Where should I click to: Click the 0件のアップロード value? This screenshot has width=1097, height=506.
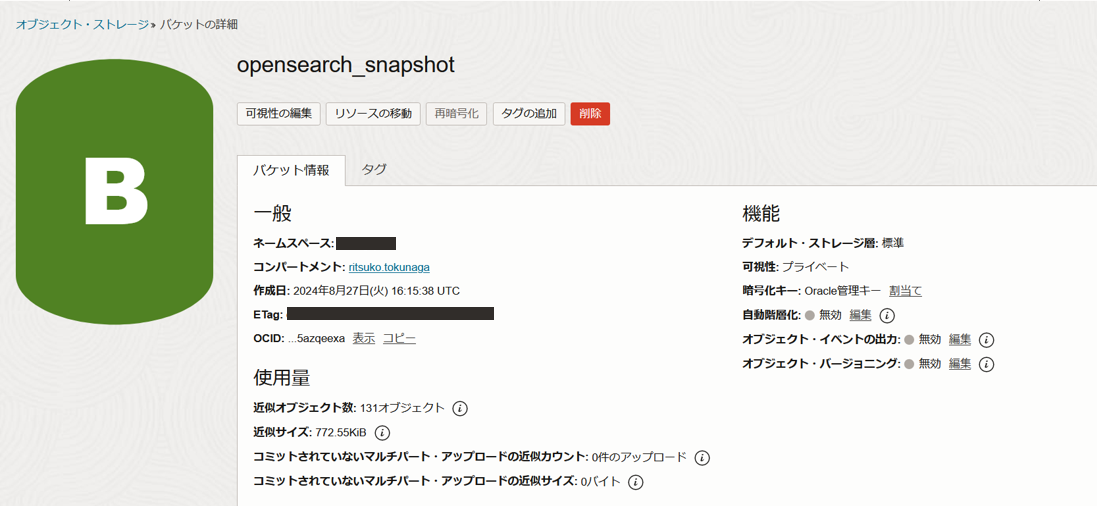[639, 458]
